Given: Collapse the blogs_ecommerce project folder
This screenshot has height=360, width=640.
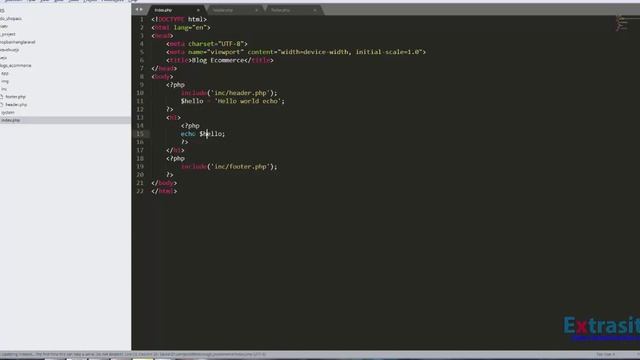Looking at the screenshot, I should pyautogui.click(x=16, y=65).
